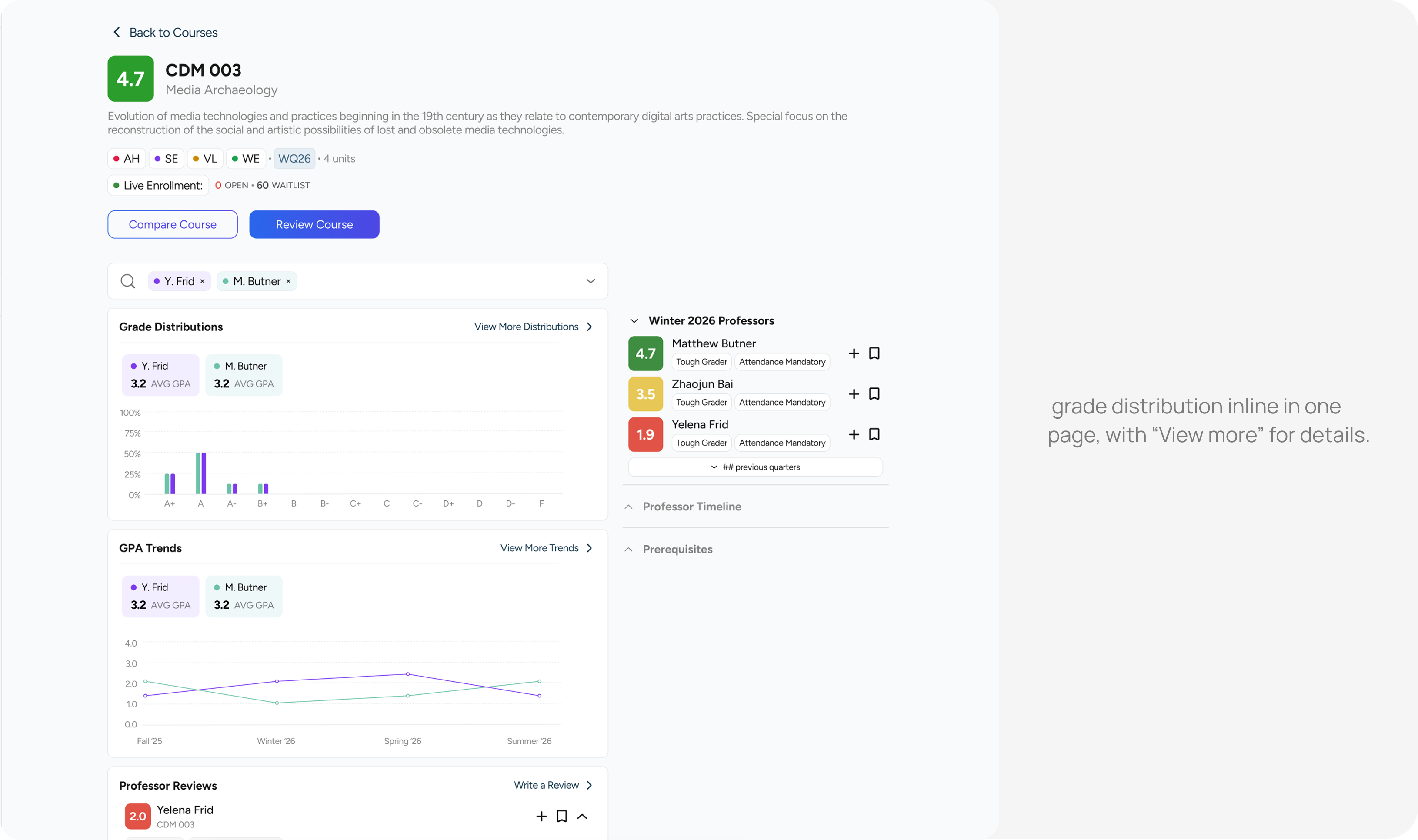Toggle Y. Frid legend in GPA Trends
Viewport: 1418px width, 840px height.
click(161, 596)
